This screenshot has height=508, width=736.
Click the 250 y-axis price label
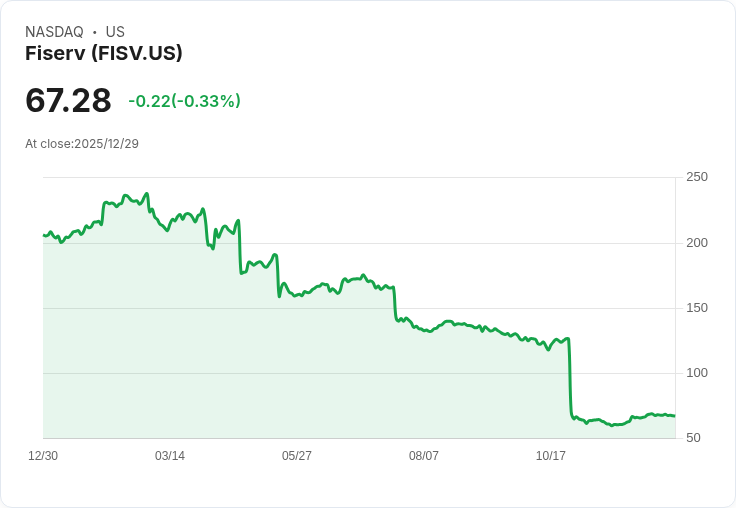[697, 177]
